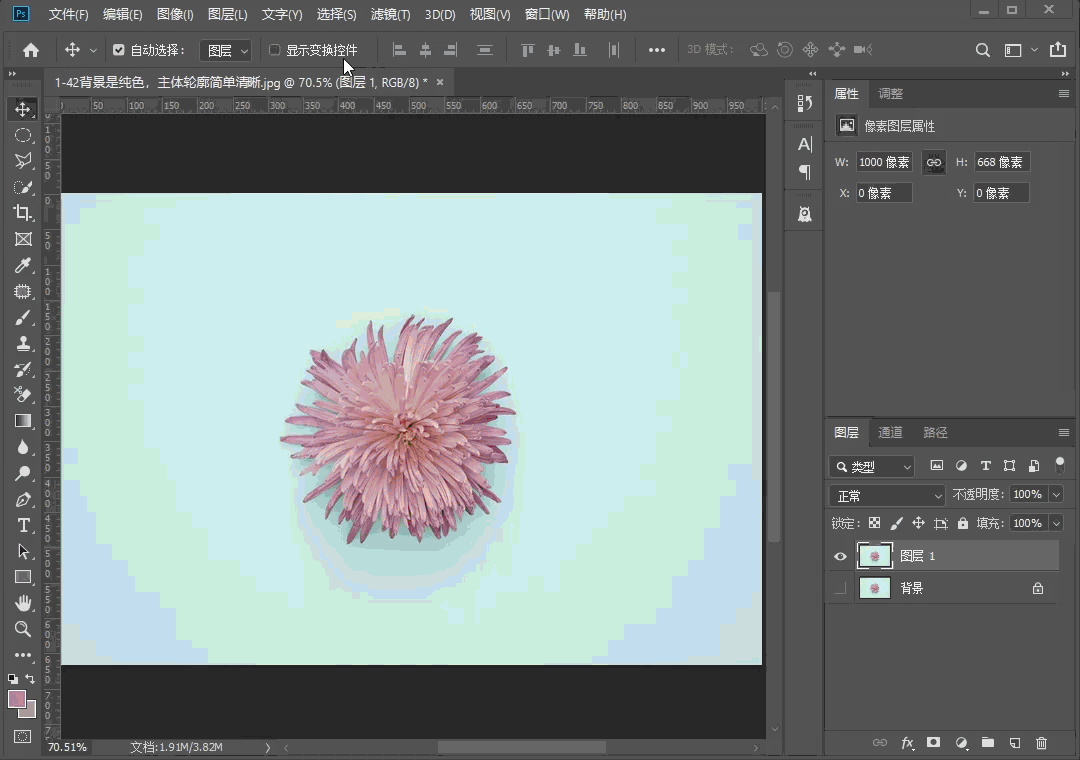Open the 选择(S) menu

336,14
